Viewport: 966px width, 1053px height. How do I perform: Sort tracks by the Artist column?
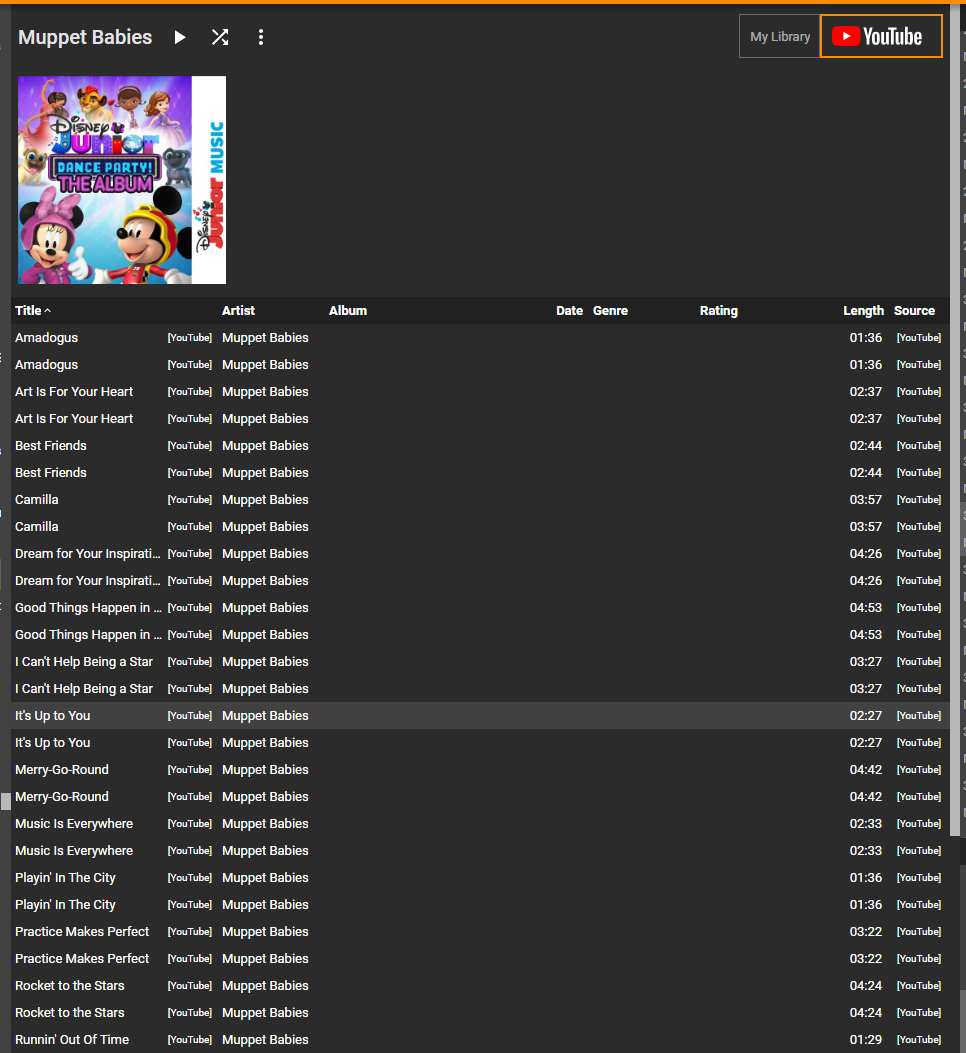point(238,310)
